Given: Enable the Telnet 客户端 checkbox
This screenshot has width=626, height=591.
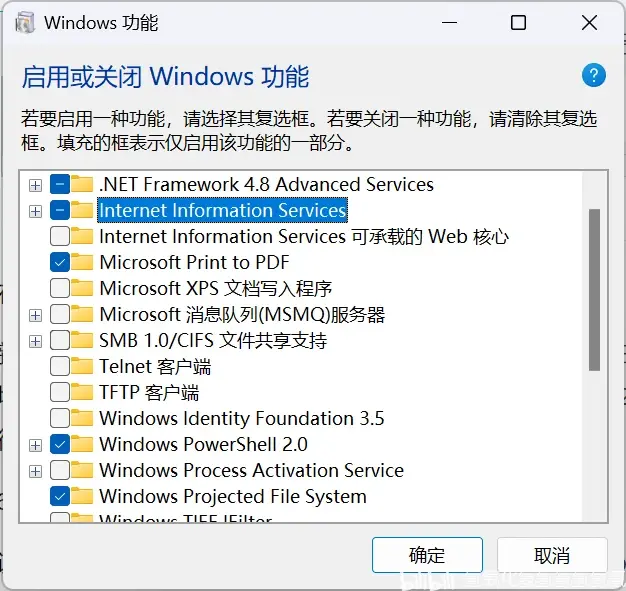Looking at the screenshot, I should 60,366.
